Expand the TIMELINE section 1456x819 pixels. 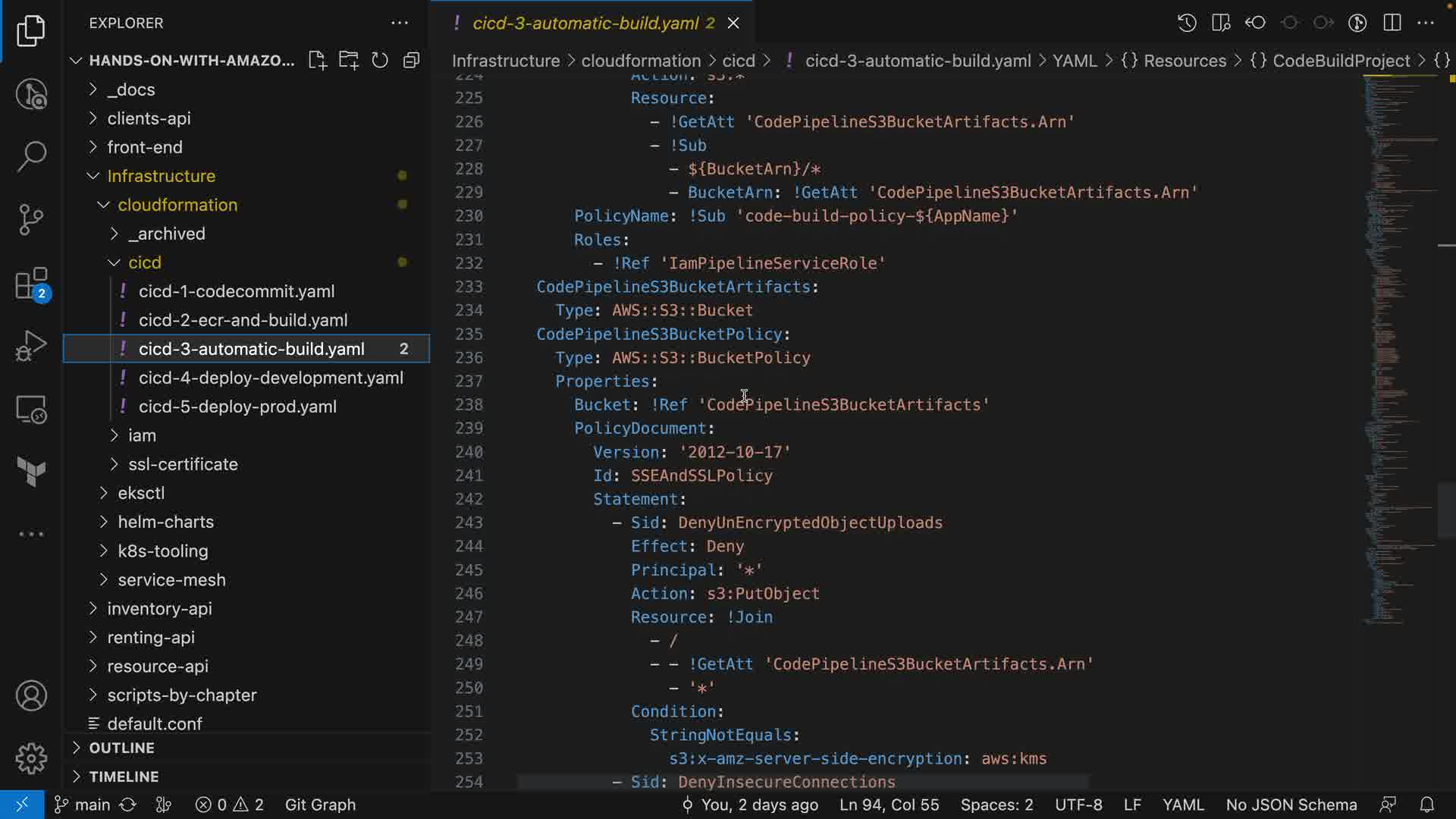pyautogui.click(x=124, y=777)
